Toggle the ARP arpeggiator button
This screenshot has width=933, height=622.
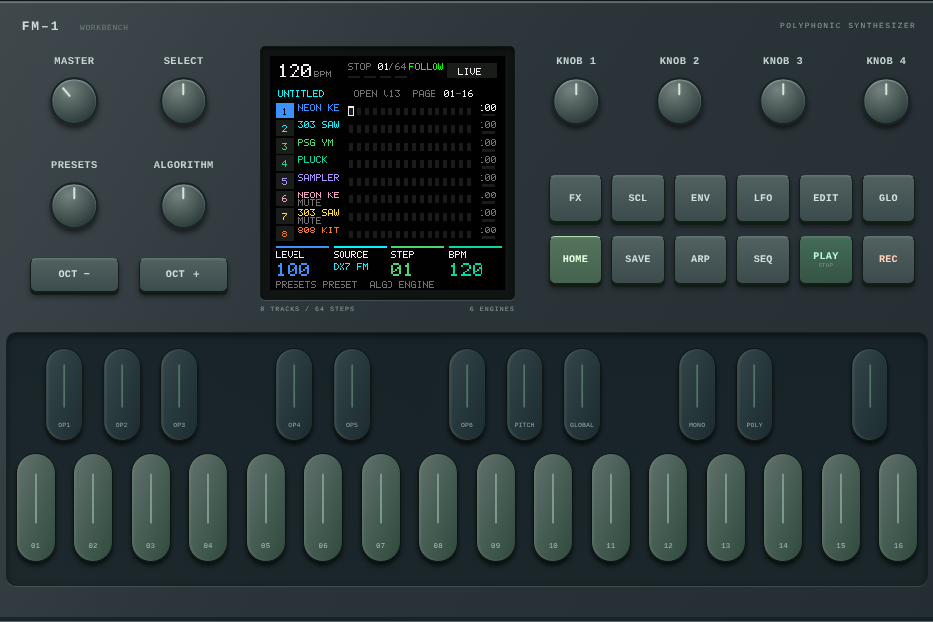click(x=700, y=260)
